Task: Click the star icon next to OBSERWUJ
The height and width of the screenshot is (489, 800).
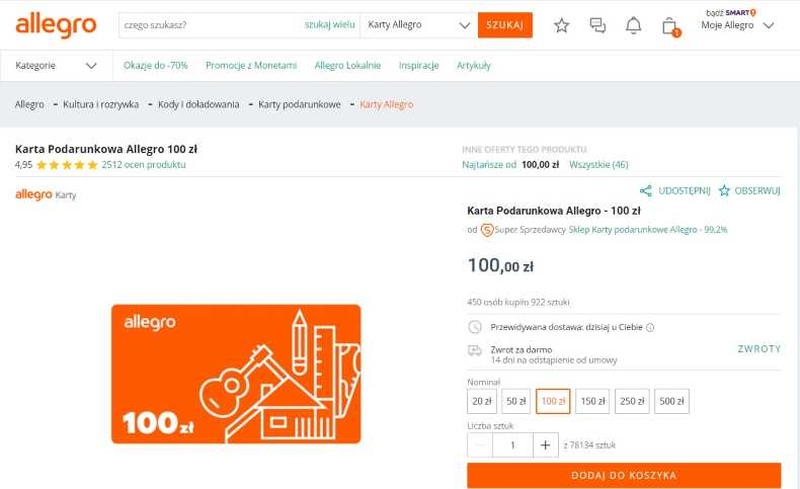Action: 724,191
